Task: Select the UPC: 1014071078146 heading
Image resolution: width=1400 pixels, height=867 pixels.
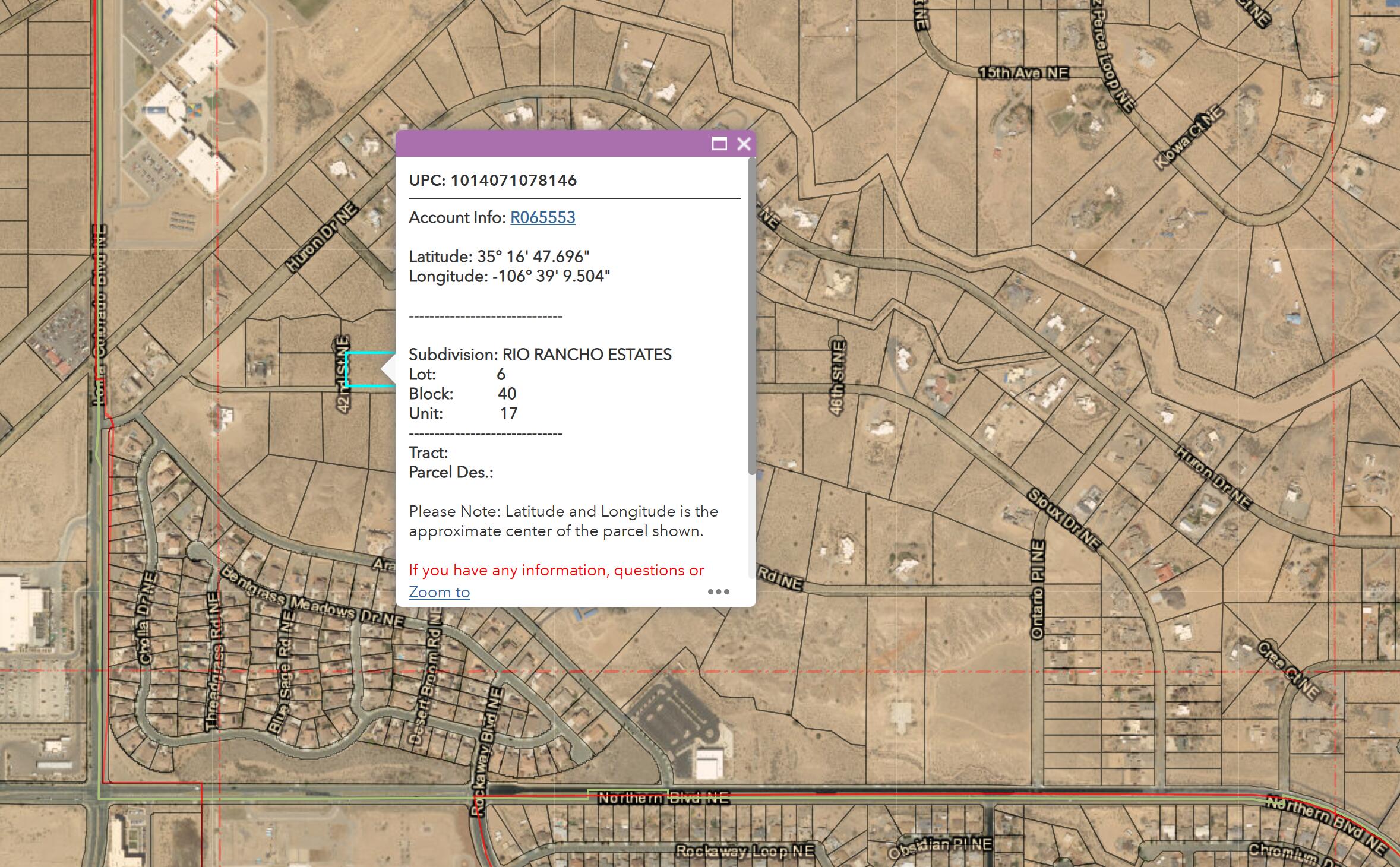Action: (x=492, y=181)
